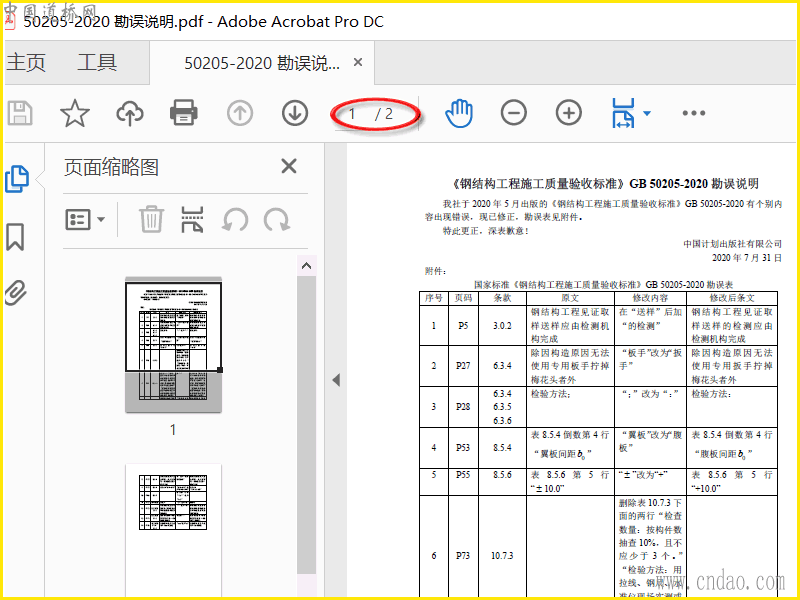Click table cell 10.7.3 in clause column
The height and width of the screenshot is (600, 800).
pyautogui.click(x=502, y=556)
